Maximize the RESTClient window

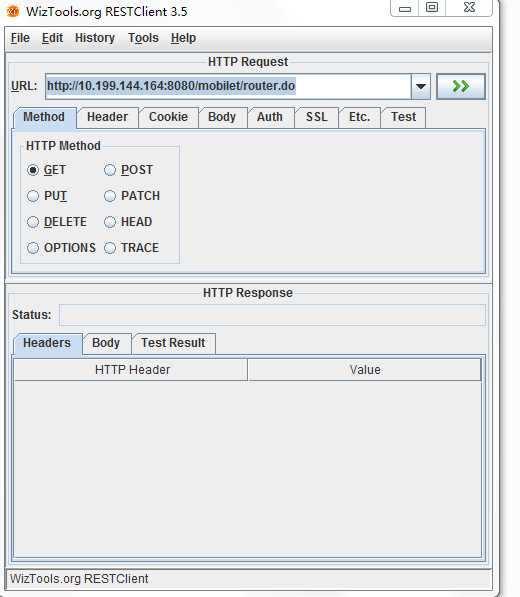(x=432, y=7)
